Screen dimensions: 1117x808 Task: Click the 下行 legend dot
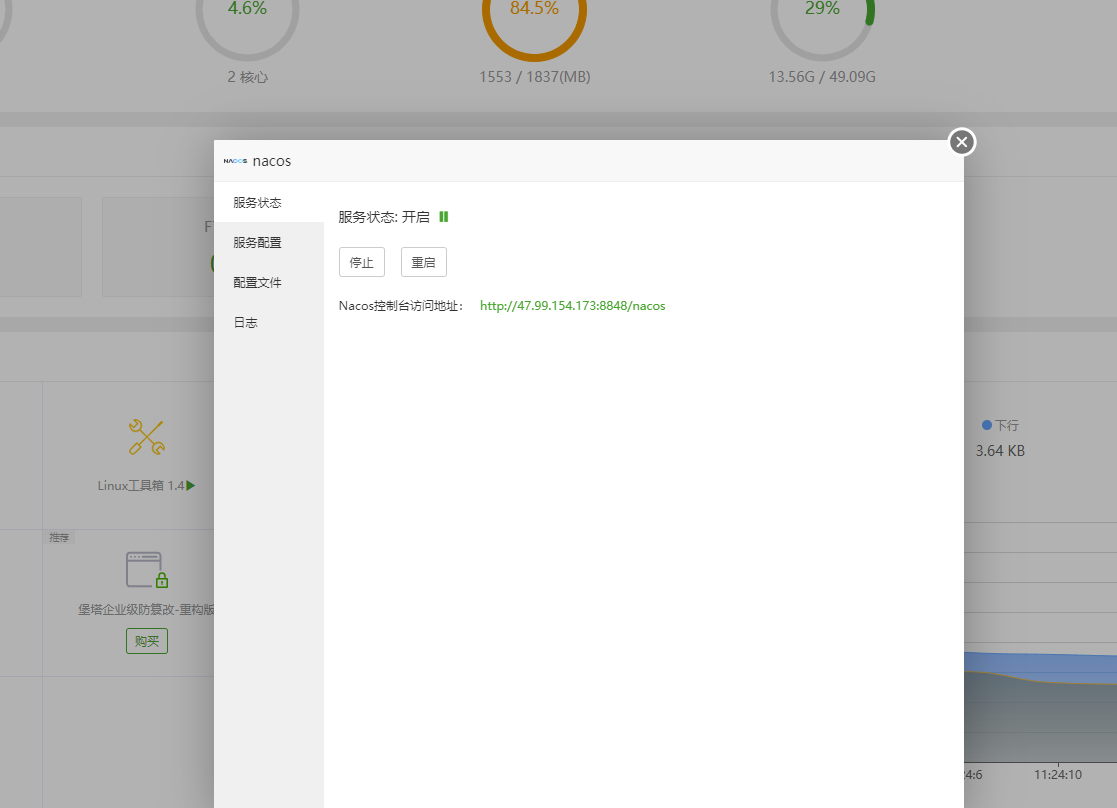(x=987, y=425)
